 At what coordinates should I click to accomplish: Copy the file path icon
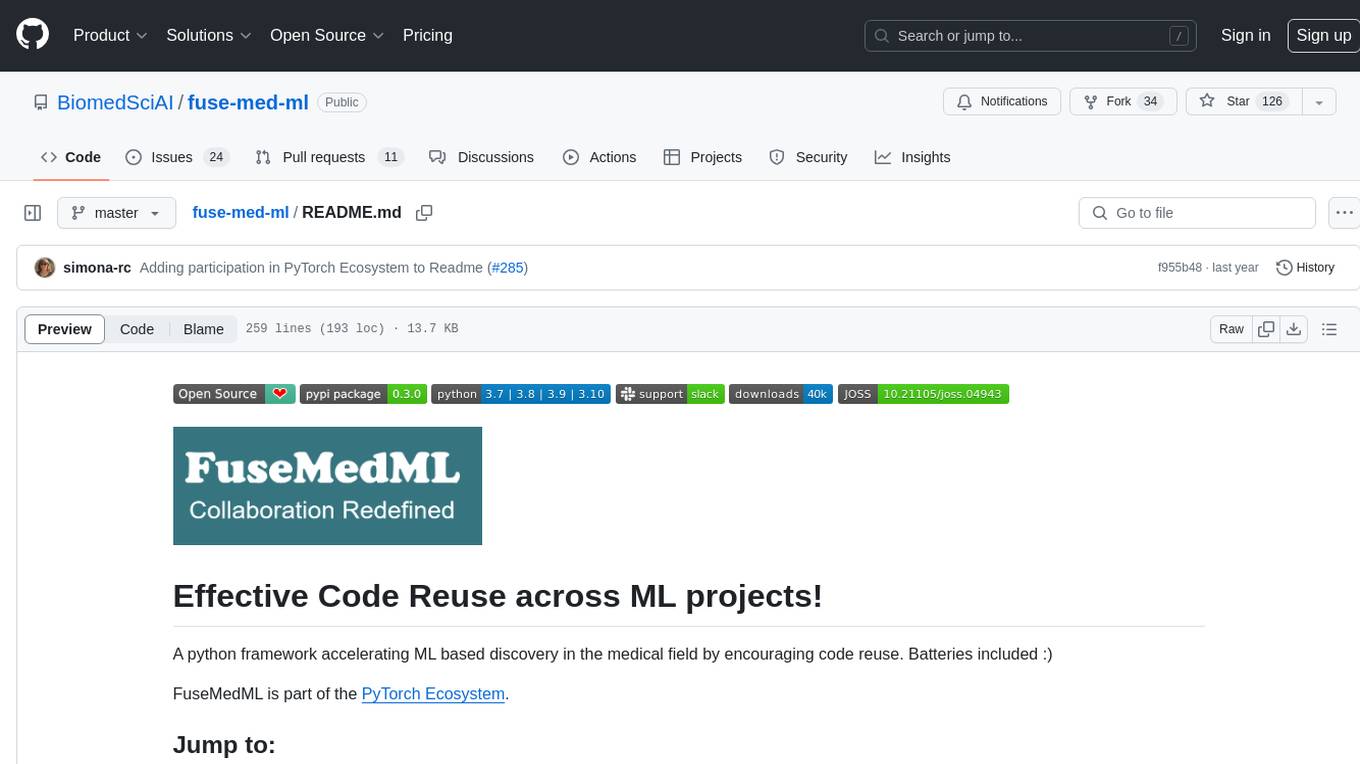click(424, 213)
